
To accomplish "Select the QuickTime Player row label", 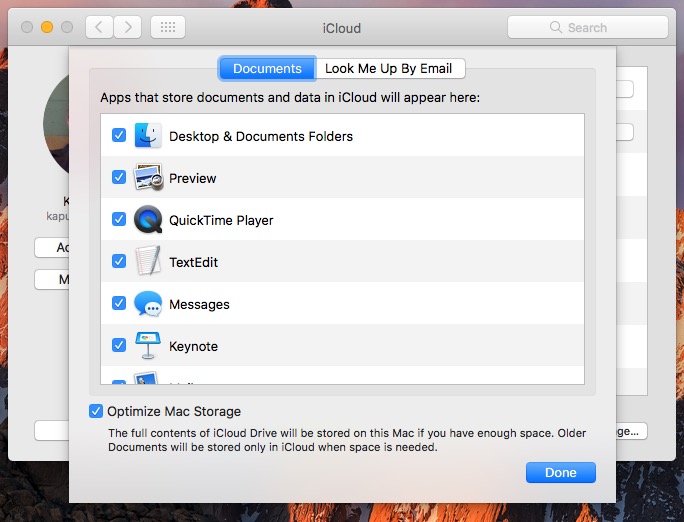I will click(x=221, y=220).
